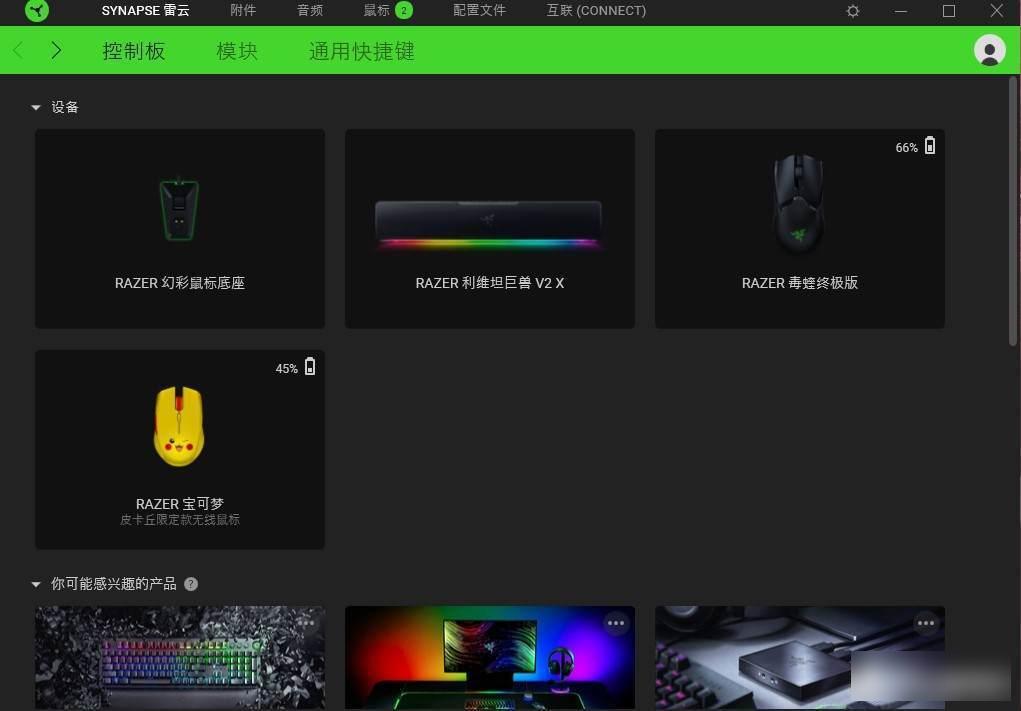This screenshot has height=711, width=1021.
Task: Switch to the SYNAPSE 雷云 tab
Action: pyautogui.click(x=146, y=10)
